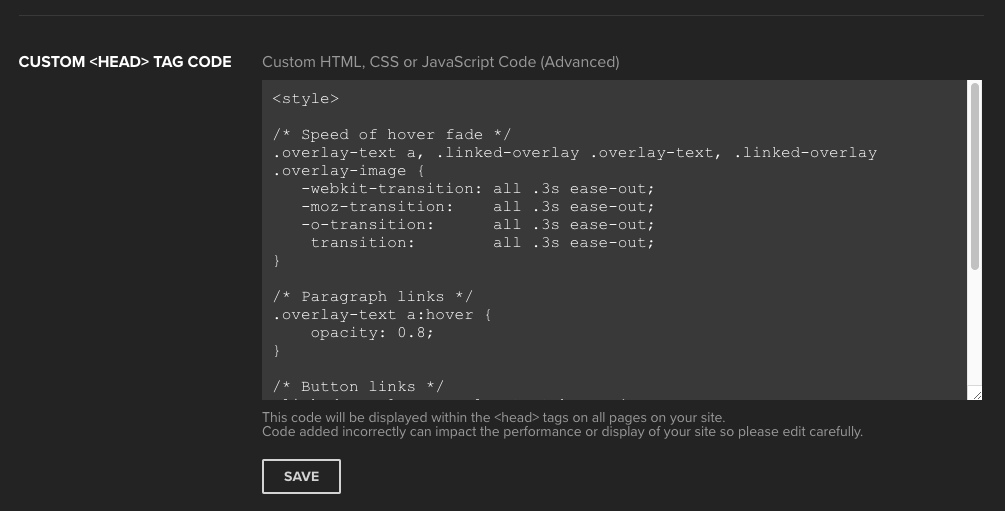Click the "Speed of hover fade" comment line
The width and height of the screenshot is (1005, 511).
(391, 135)
